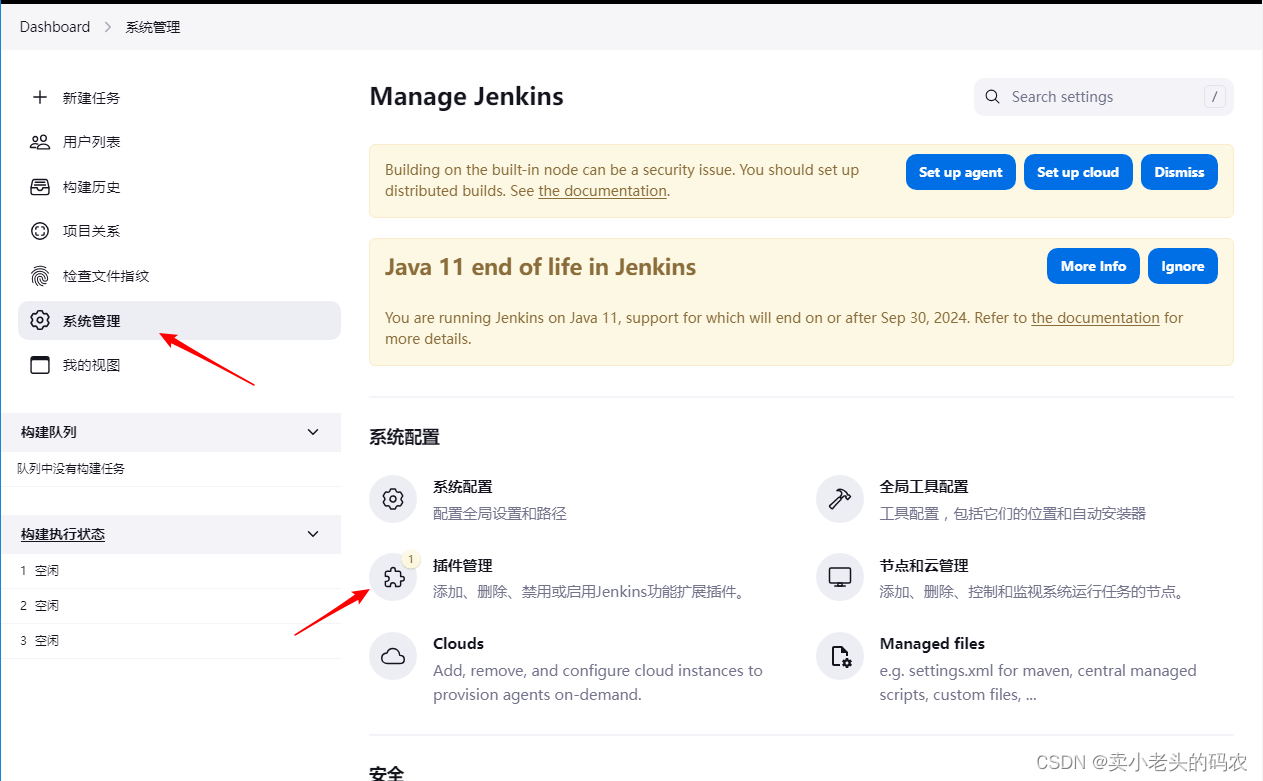Collapse the 构建执行状态 panel chevron
This screenshot has height=781, width=1263.
click(313, 534)
